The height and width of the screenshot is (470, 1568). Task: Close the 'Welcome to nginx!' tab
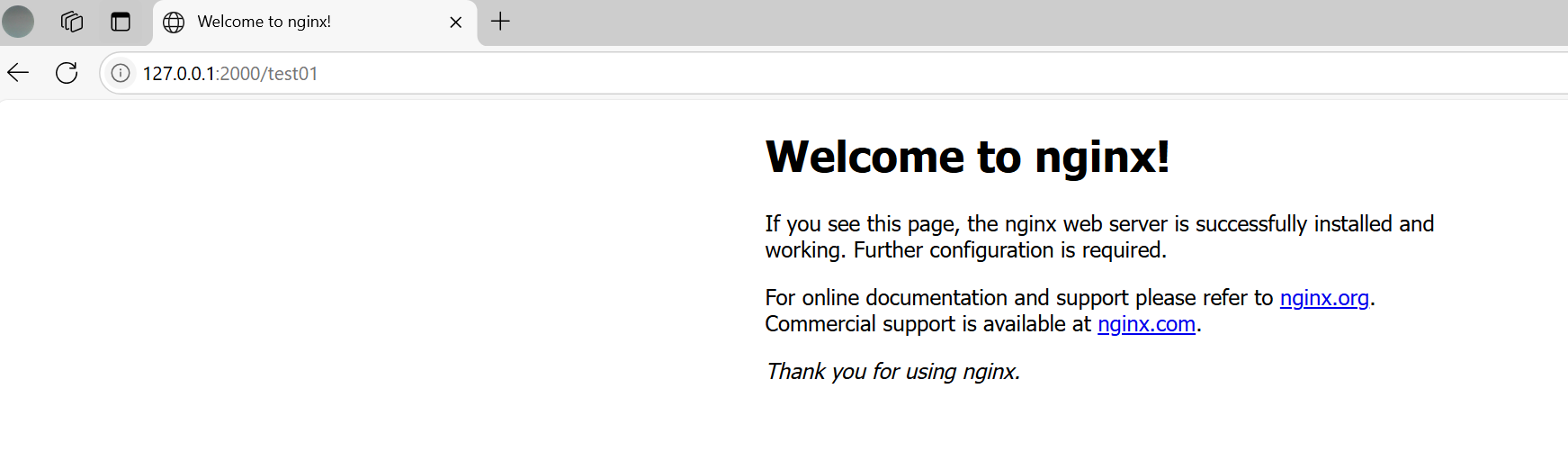tap(456, 23)
